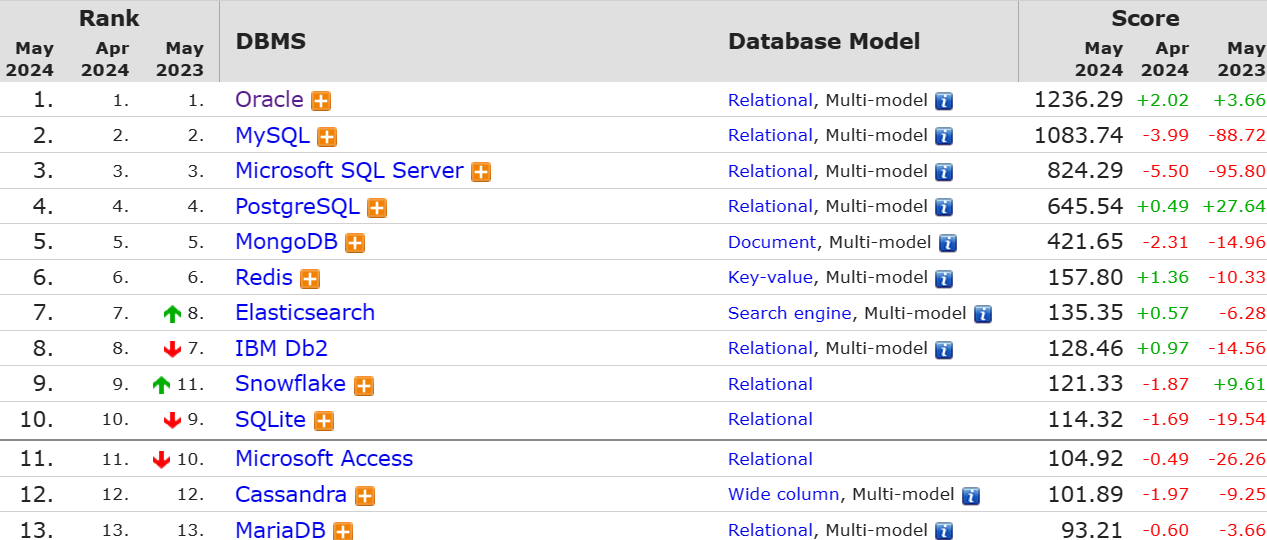Click the orange plus icon beside Snowflake
This screenshot has width=1267, height=540.
[364, 386]
